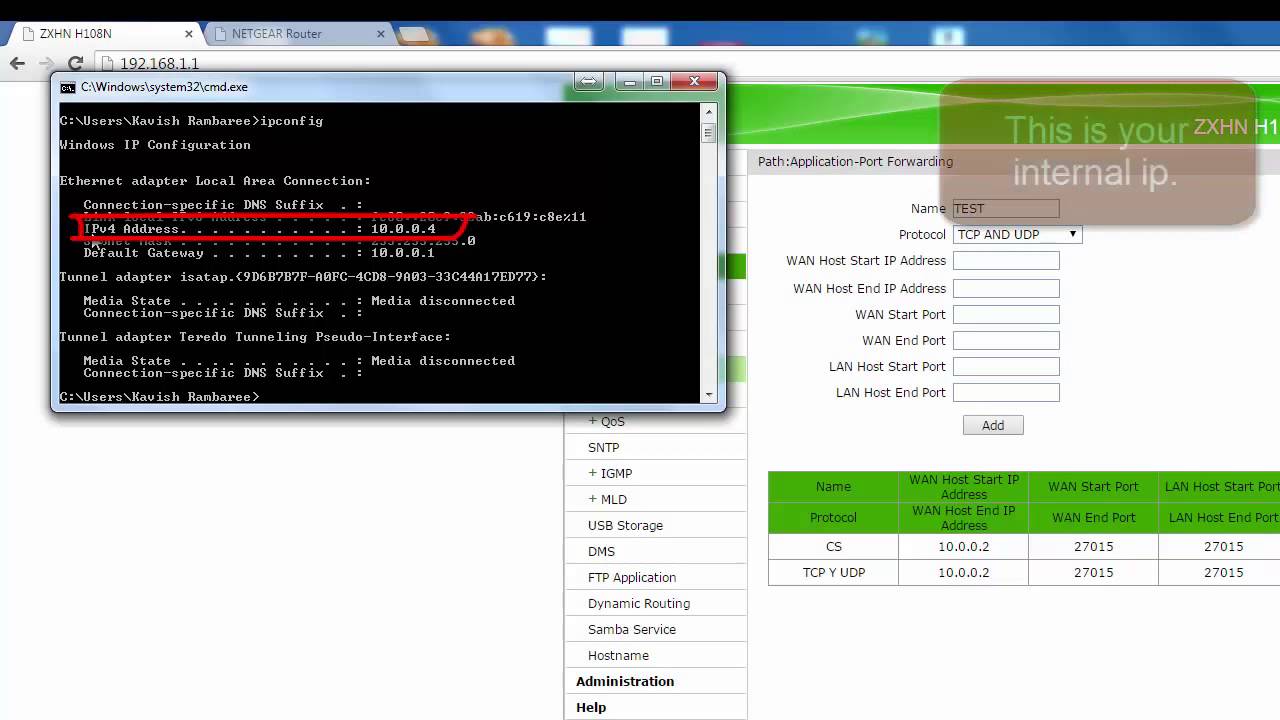Screen dimensions: 1280x720
Task: Click the WAN Host End IP Address field
Action: pos(1006,289)
